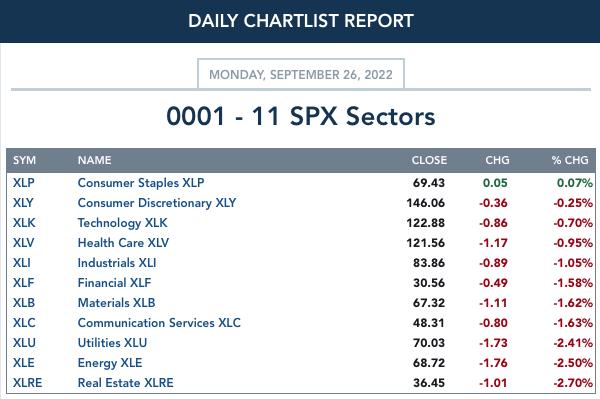Viewport: 600px width, 399px height.
Task: Select Real Estate XLRE name link
Action: click(x=126, y=383)
